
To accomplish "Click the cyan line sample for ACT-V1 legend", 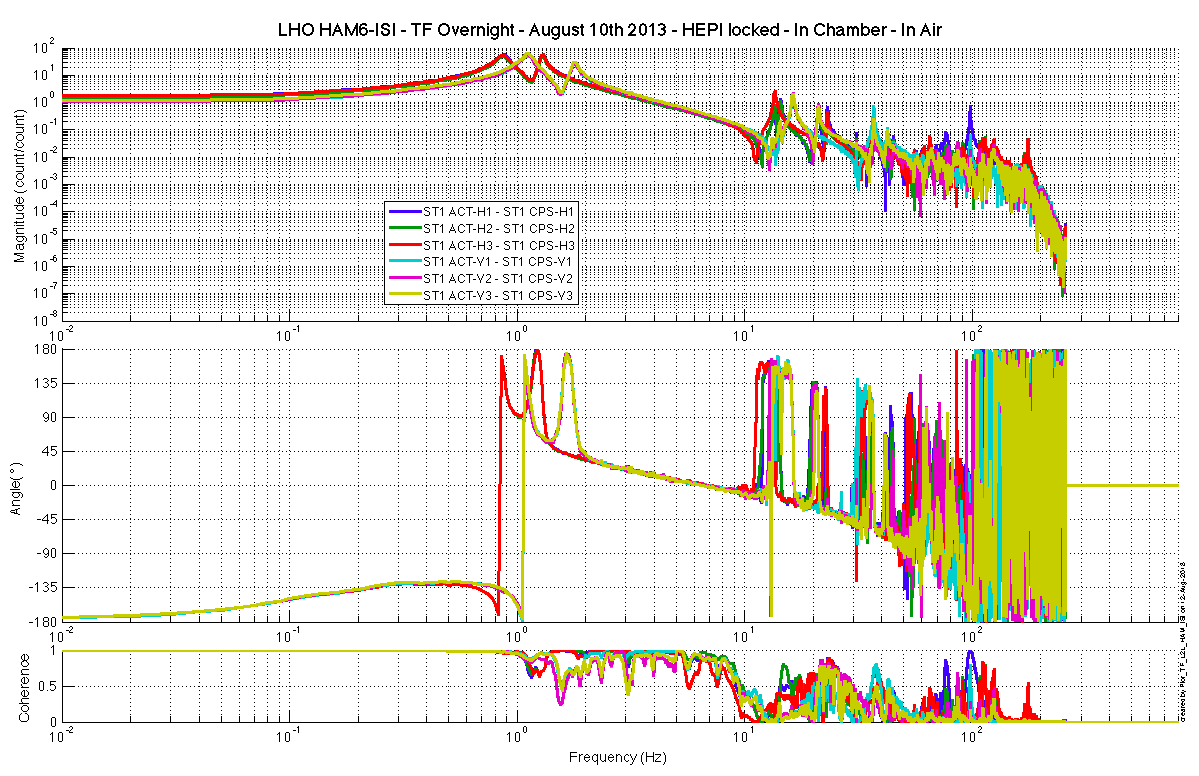I will point(405,261).
